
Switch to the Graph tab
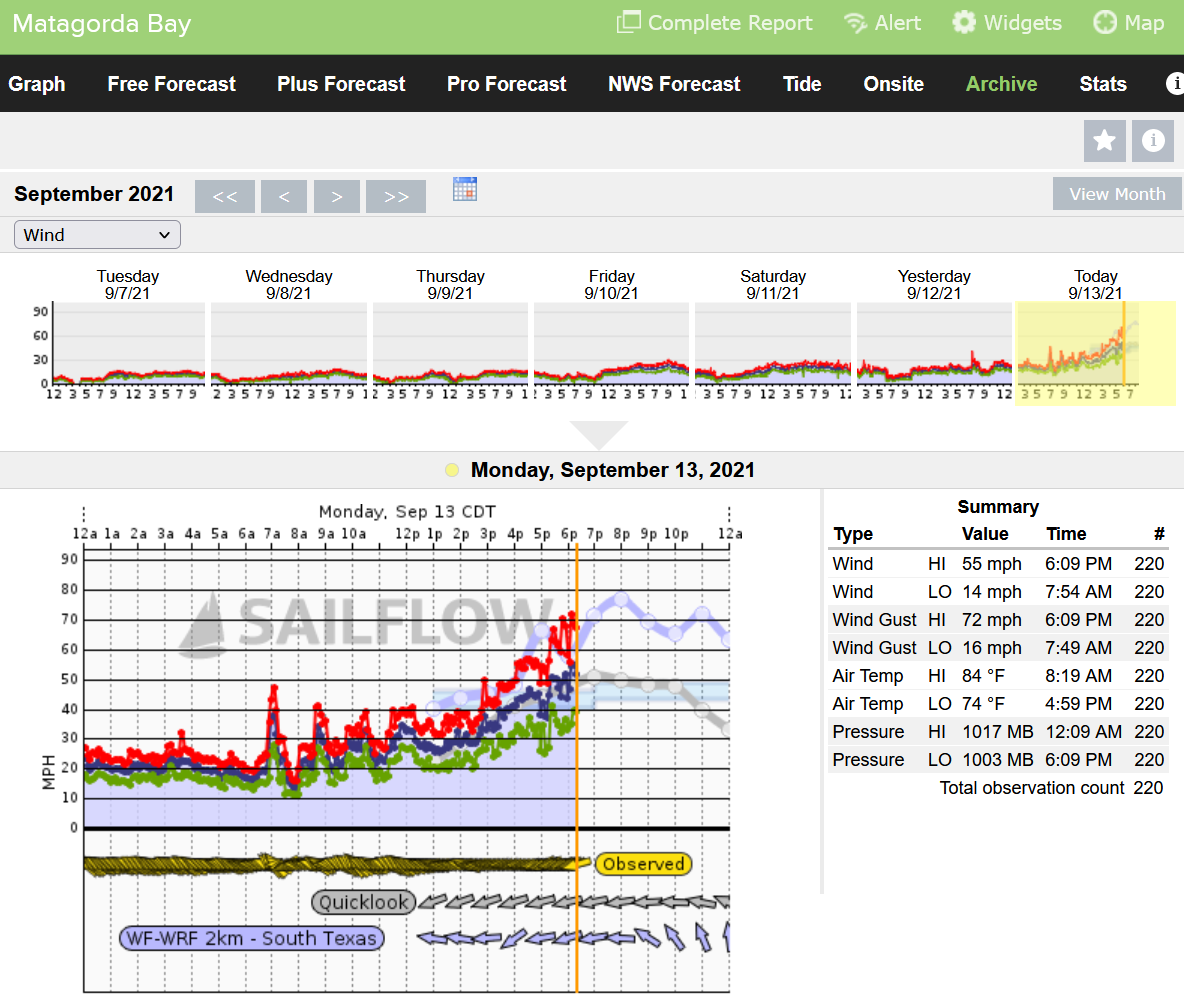coord(37,84)
